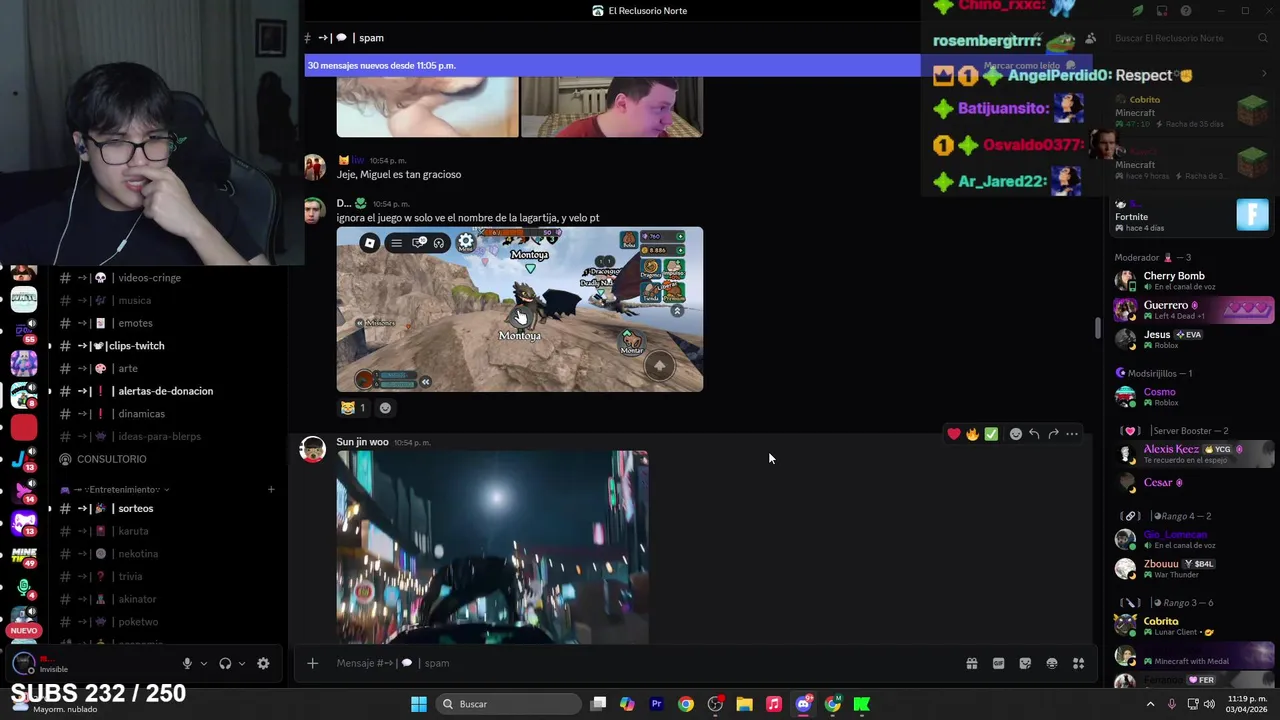The width and height of the screenshot is (1280, 720).
Task: Open the akinator channel
Action: pyautogui.click(x=137, y=599)
